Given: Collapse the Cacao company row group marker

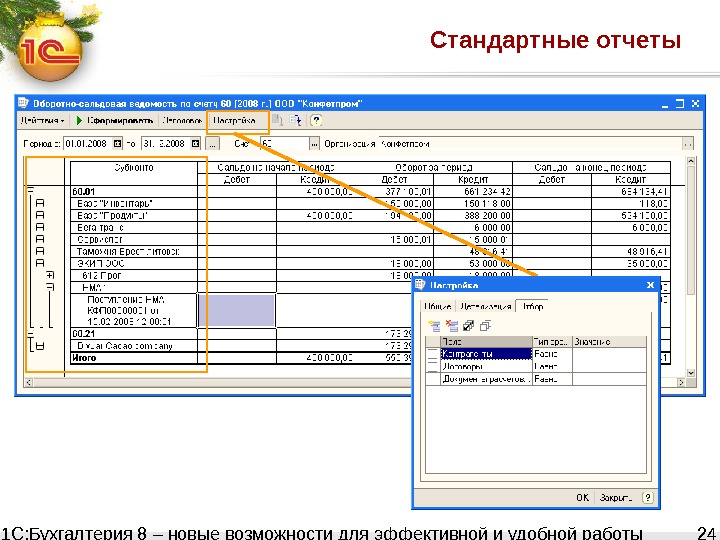Looking at the screenshot, I should (x=40, y=346).
